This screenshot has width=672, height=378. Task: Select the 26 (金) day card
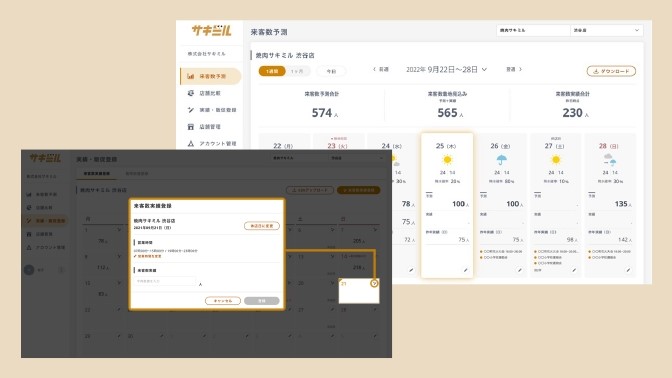[501, 205]
